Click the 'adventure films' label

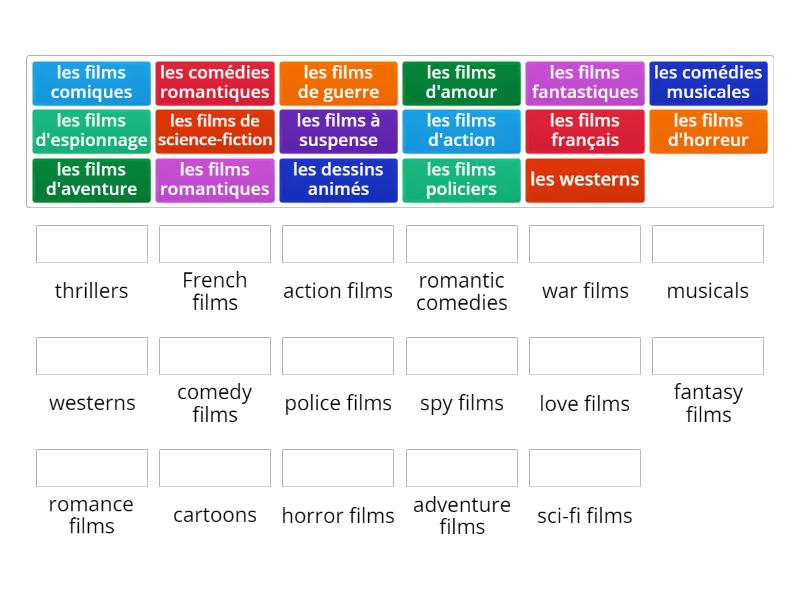click(461, 516)
